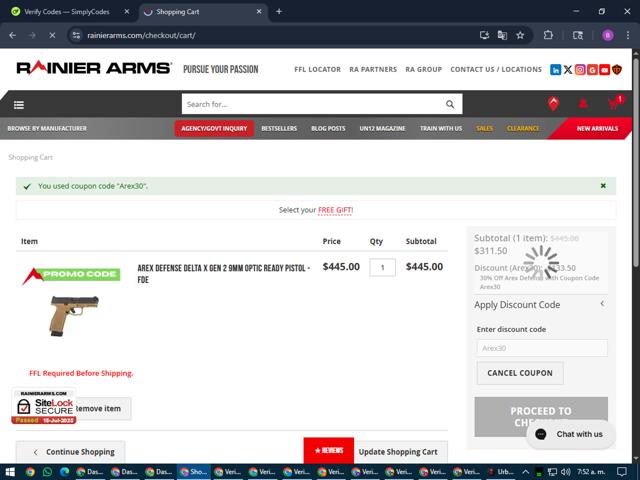This screenshot has width=640, height=480.
Task: Open the Windows Start menu
Action: [9, 472]
